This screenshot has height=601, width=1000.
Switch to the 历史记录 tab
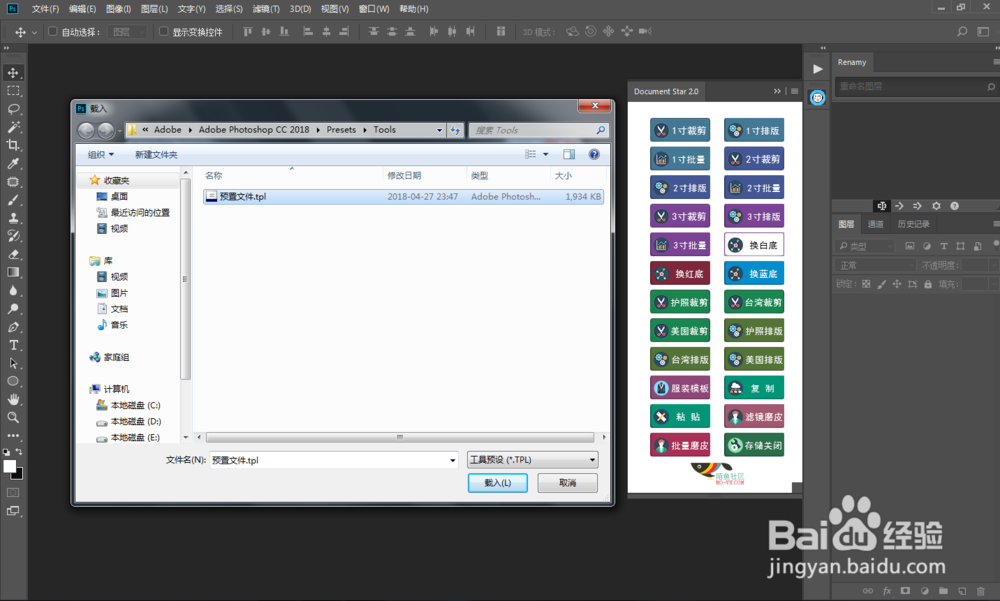913,224
